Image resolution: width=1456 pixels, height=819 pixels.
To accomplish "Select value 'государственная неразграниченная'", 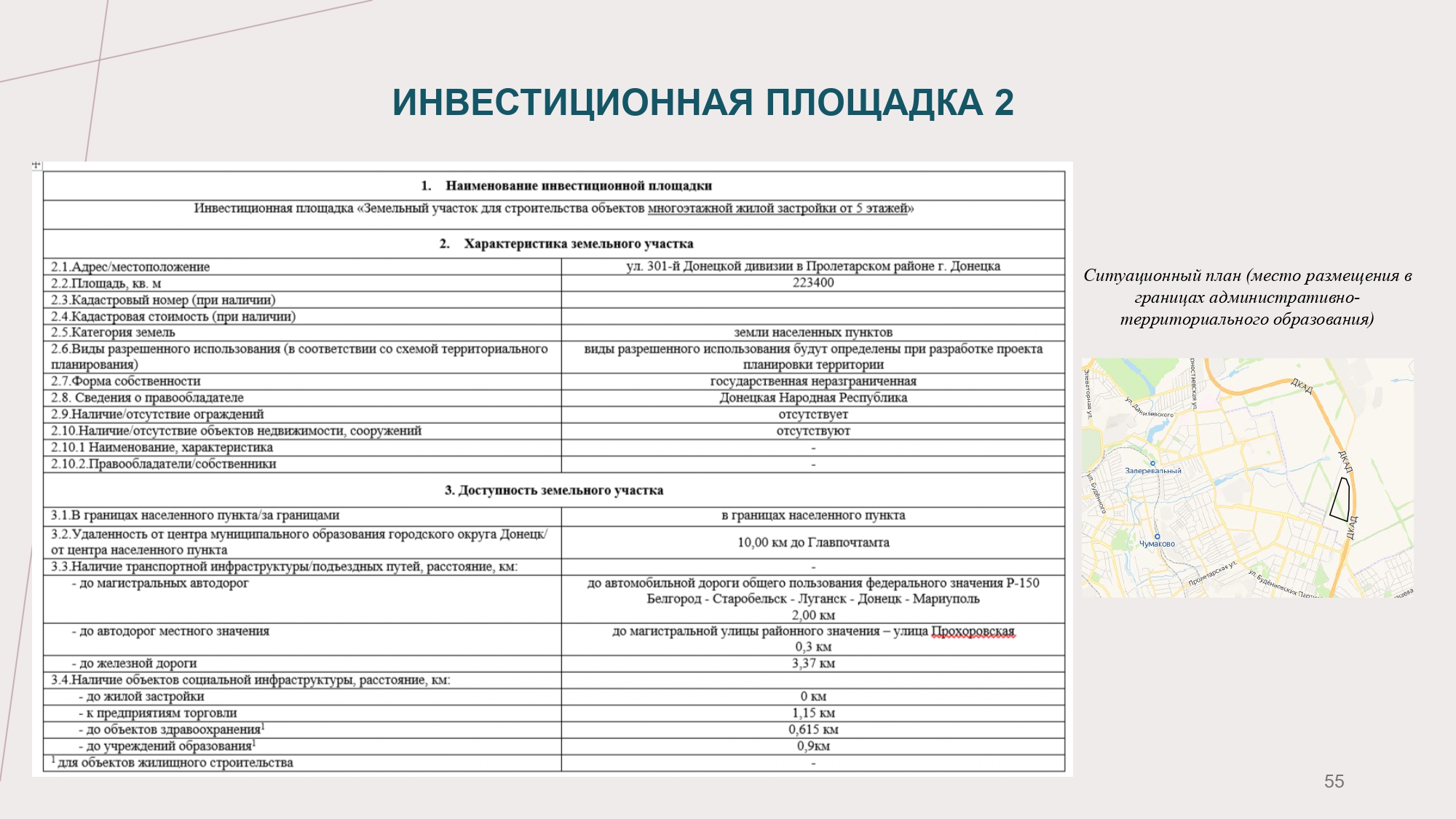I will [x=813, y=381].
